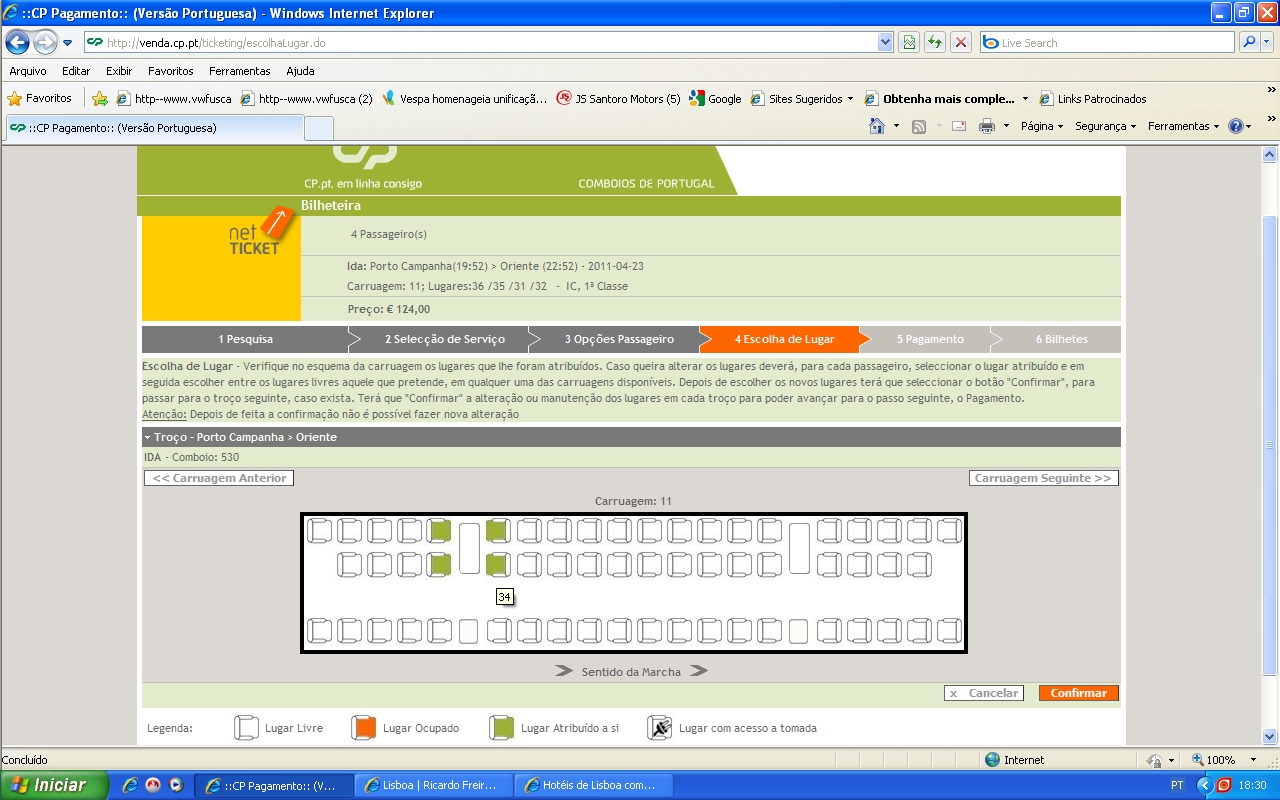Click the Live Search magnifier button
Viewport: 1280px width, 800px height.
1249,43
